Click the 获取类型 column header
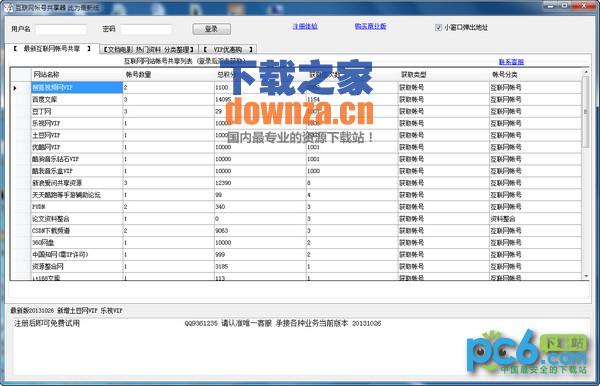Viewport: 600px width, 386px height. 444,74
